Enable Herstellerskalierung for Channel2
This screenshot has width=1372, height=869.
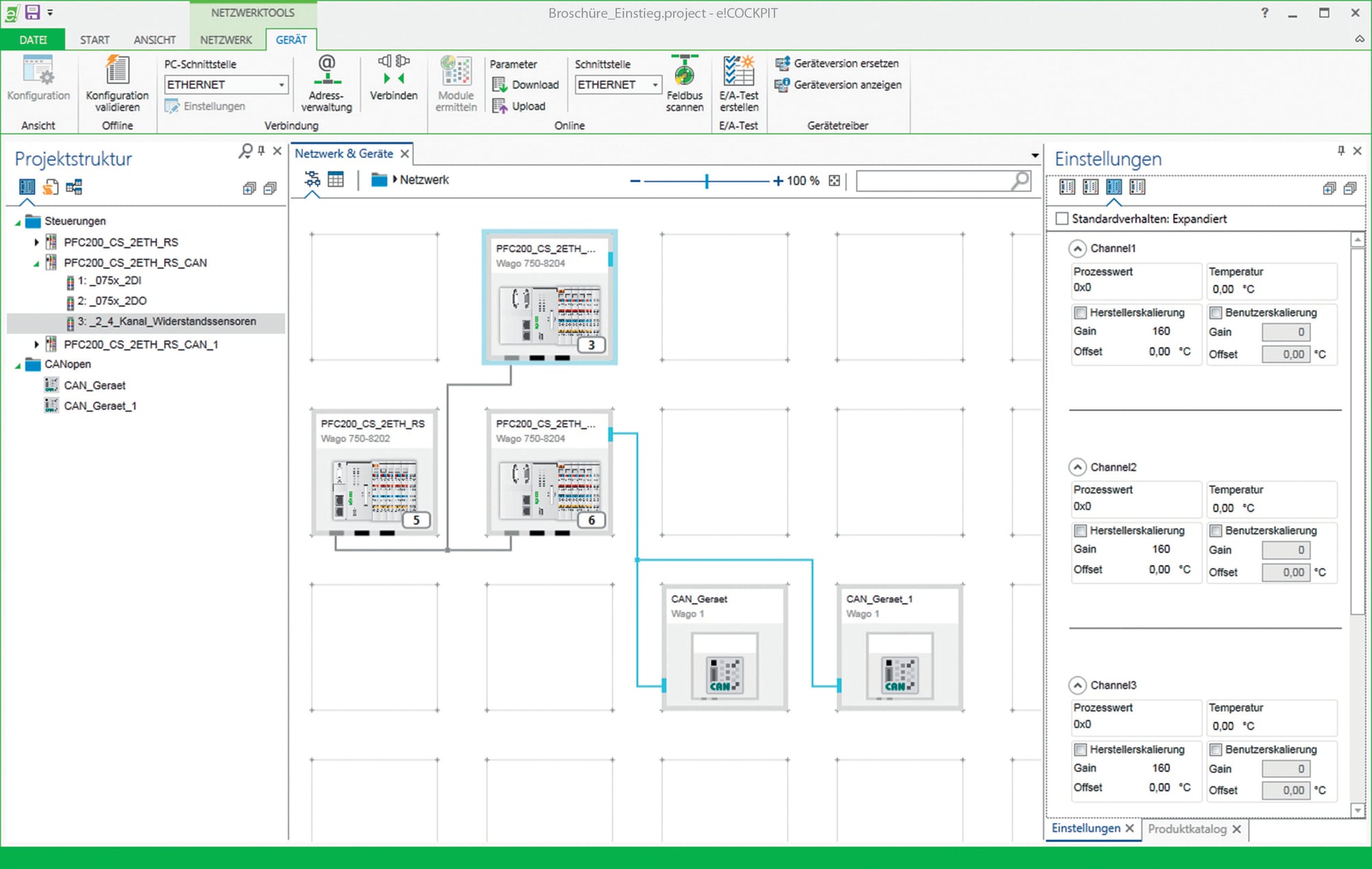point(1080,530)
